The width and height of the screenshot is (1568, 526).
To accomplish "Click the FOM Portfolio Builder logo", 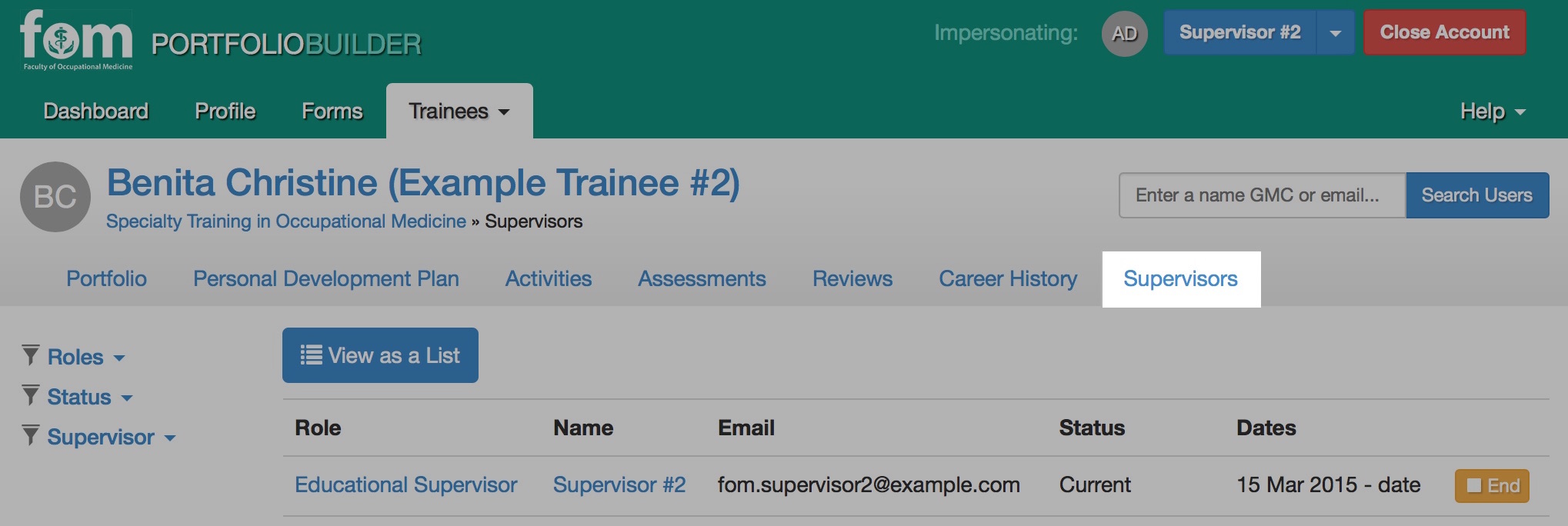I will [220, 41].
